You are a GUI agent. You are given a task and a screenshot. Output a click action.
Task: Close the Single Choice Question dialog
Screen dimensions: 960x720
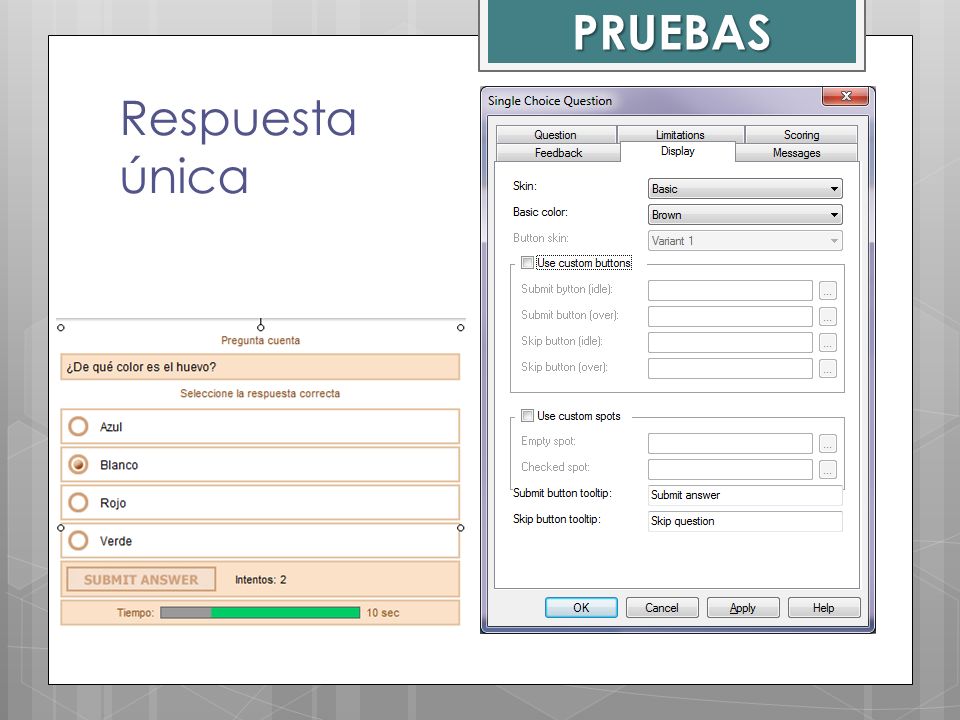click(x=846, y=96)
